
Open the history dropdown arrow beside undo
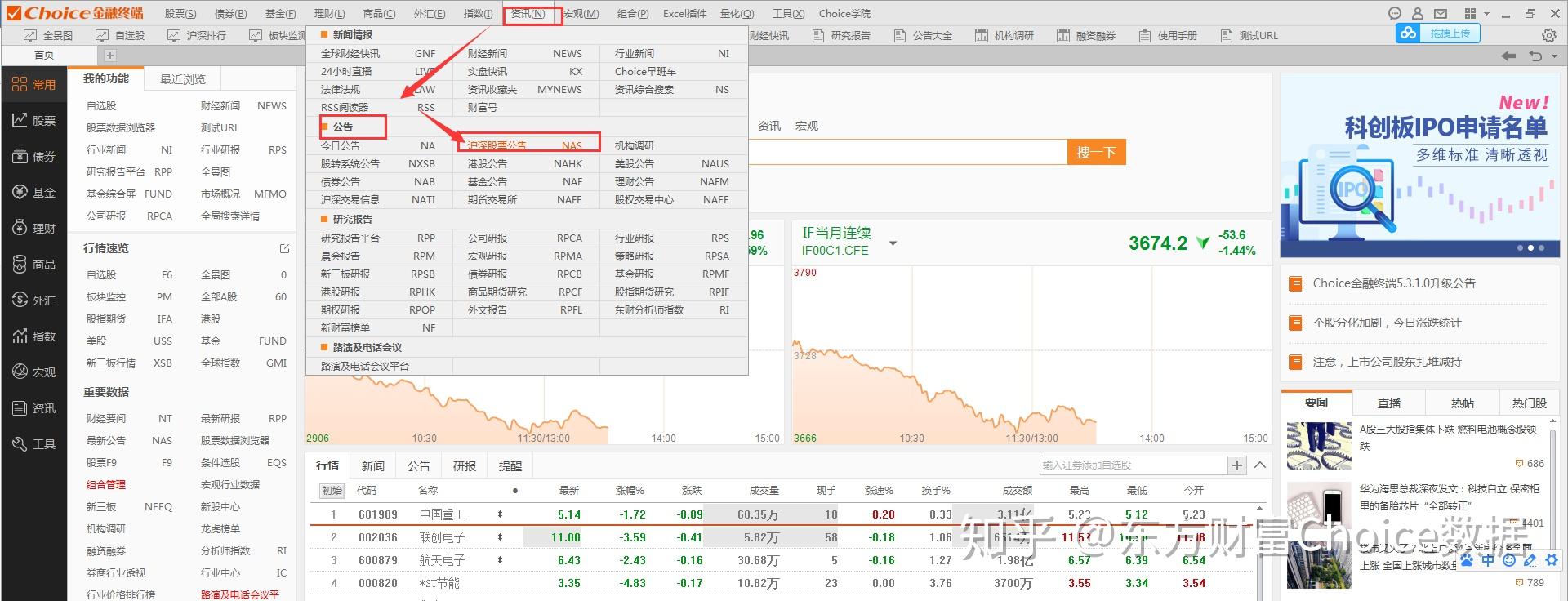[1554, 56]
